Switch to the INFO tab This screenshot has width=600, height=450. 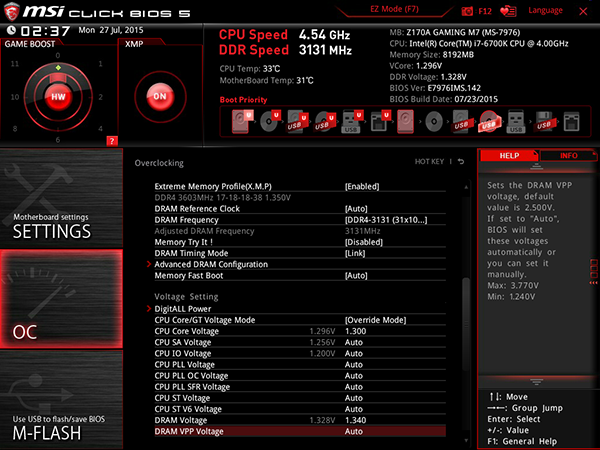coord(569,155)
